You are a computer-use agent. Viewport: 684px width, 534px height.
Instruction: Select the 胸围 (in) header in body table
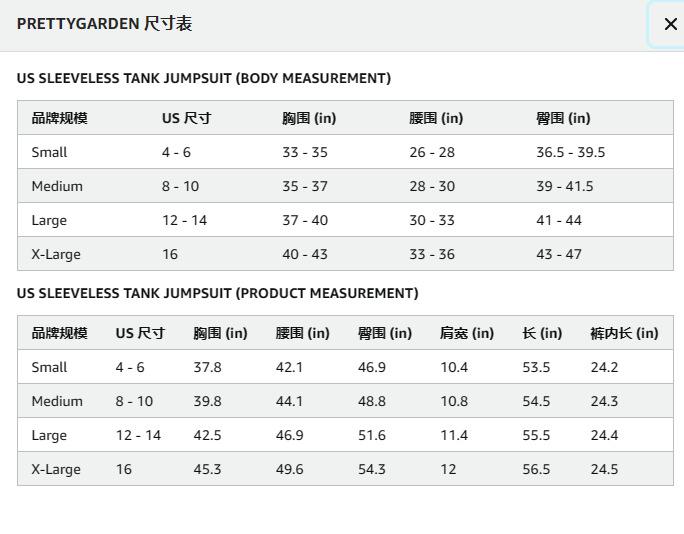pyautogui.click(x=308, y=118)
